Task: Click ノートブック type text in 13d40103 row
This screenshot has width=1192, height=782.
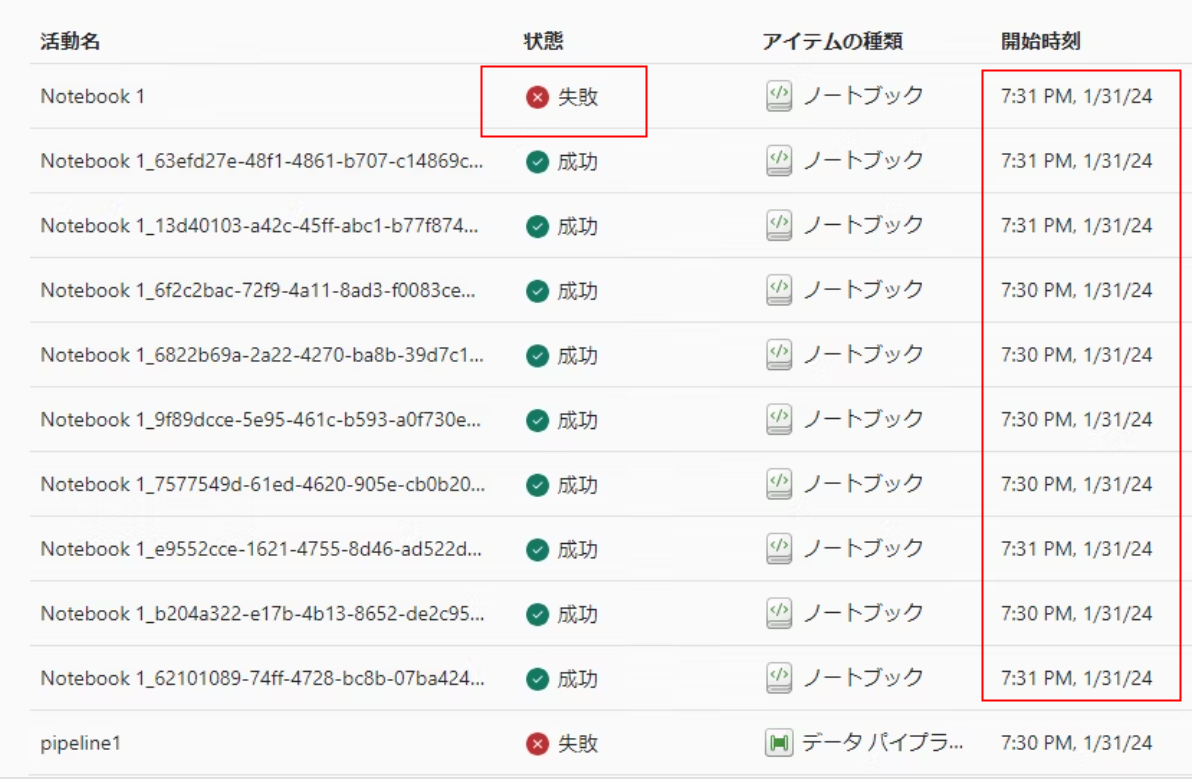Action: (864, 225)
